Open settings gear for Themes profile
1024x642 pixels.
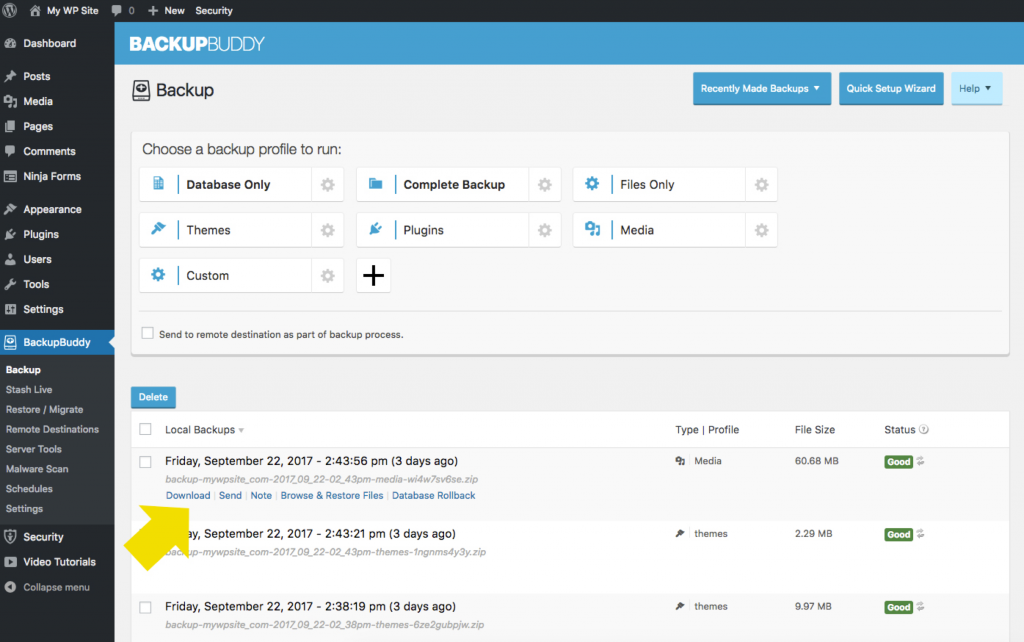click(x=328, y=231)
